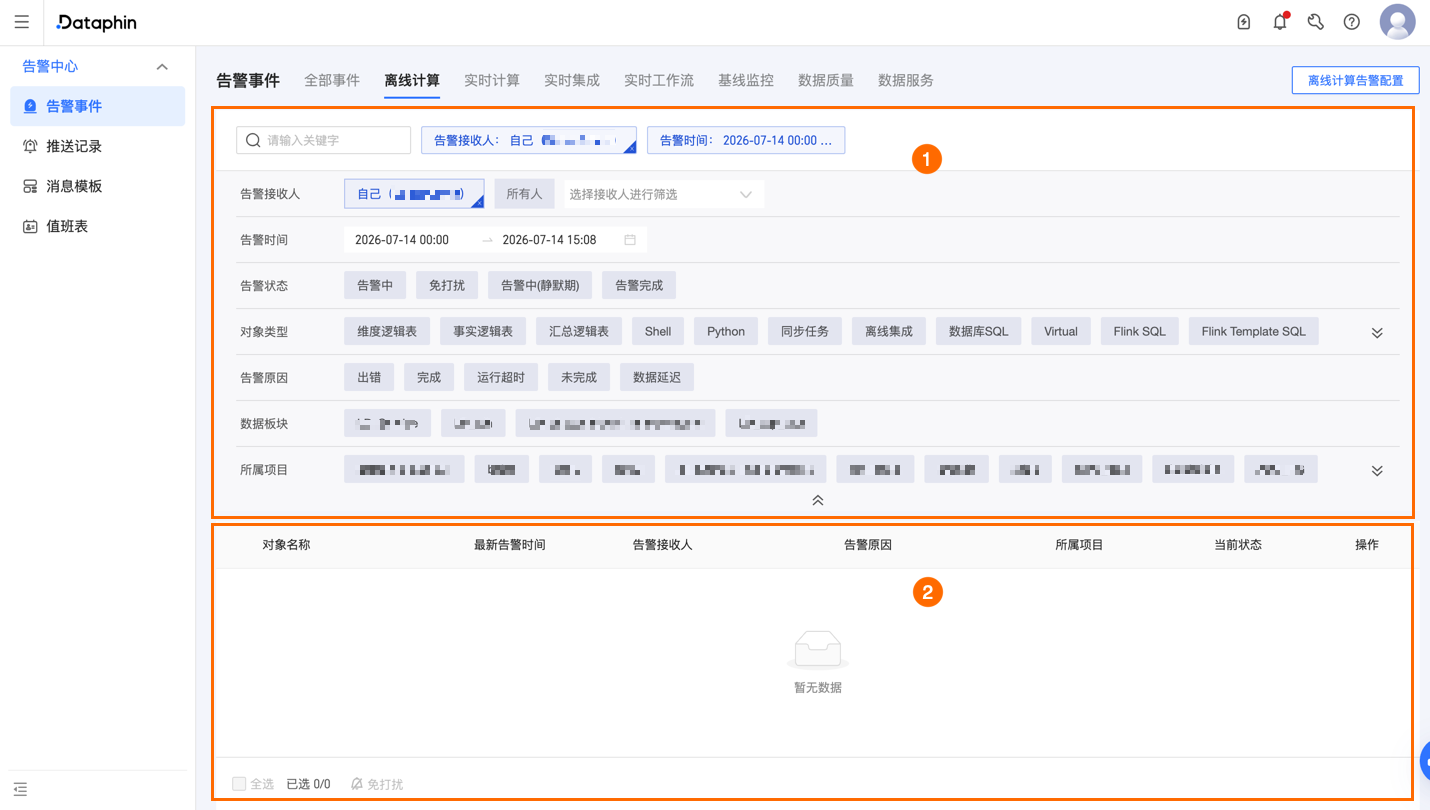The width and height of the screenshot is (1430, 810).
Task: Toggle the 告警中 status filter
Action: (x=375, y=286)
